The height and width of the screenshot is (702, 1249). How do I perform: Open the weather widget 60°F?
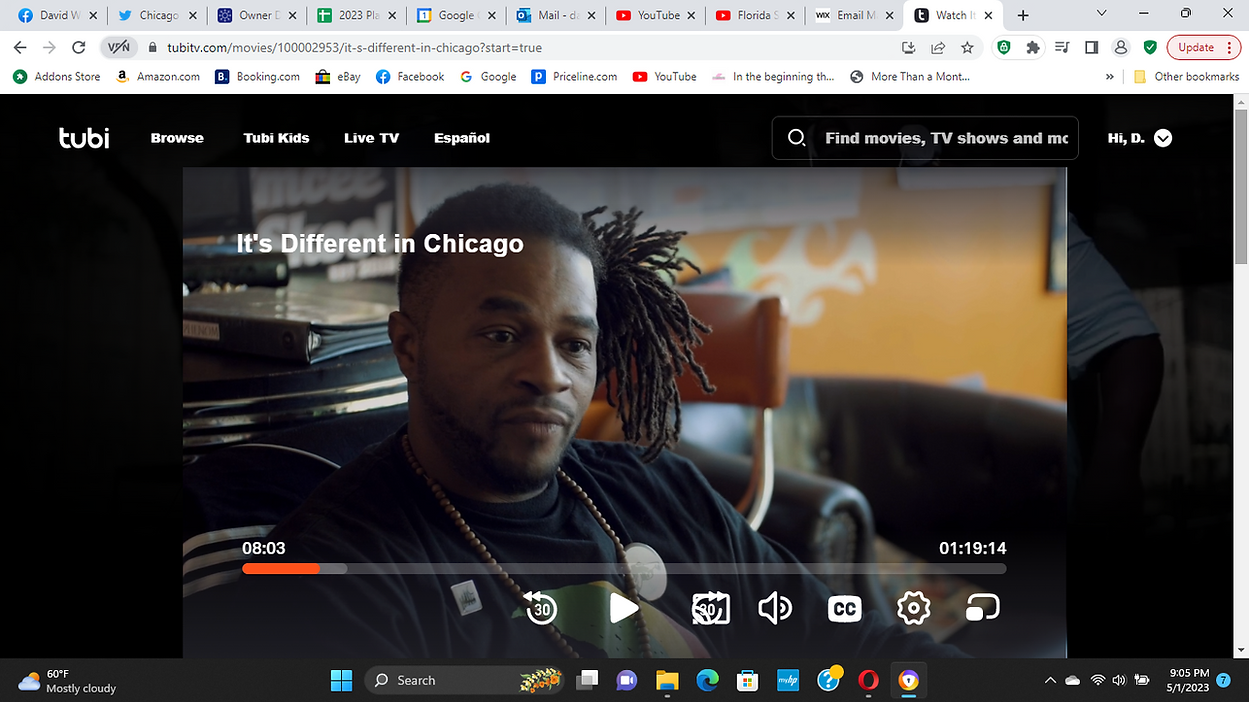pos(68,681)
